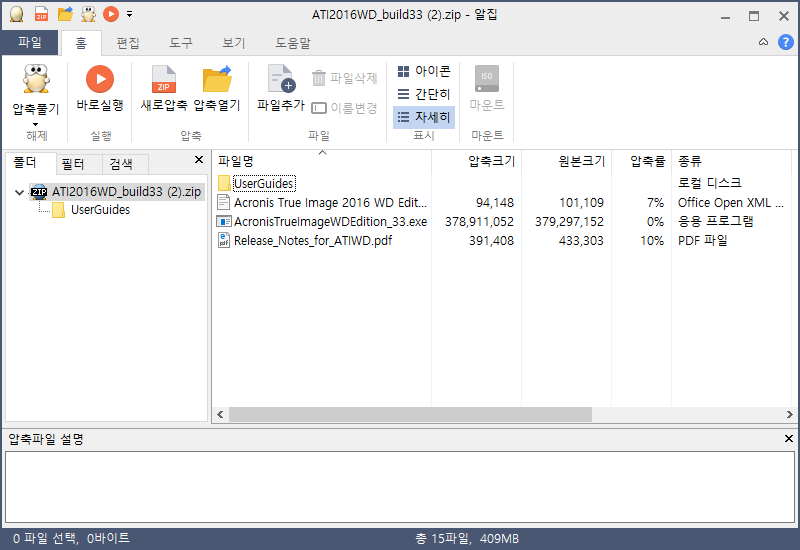Click the PDF icon beside Release_Notes_for_ATIWD.pdf
Screen dimensions: 800x550
(223, 240)
